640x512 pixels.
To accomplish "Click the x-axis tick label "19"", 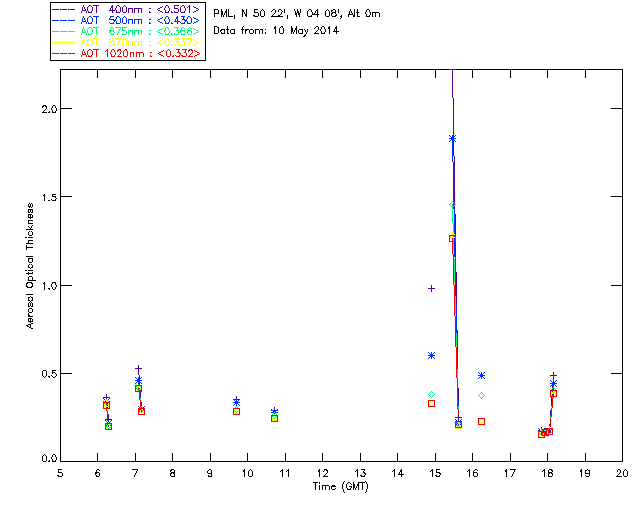I will [x=585, y=473].
